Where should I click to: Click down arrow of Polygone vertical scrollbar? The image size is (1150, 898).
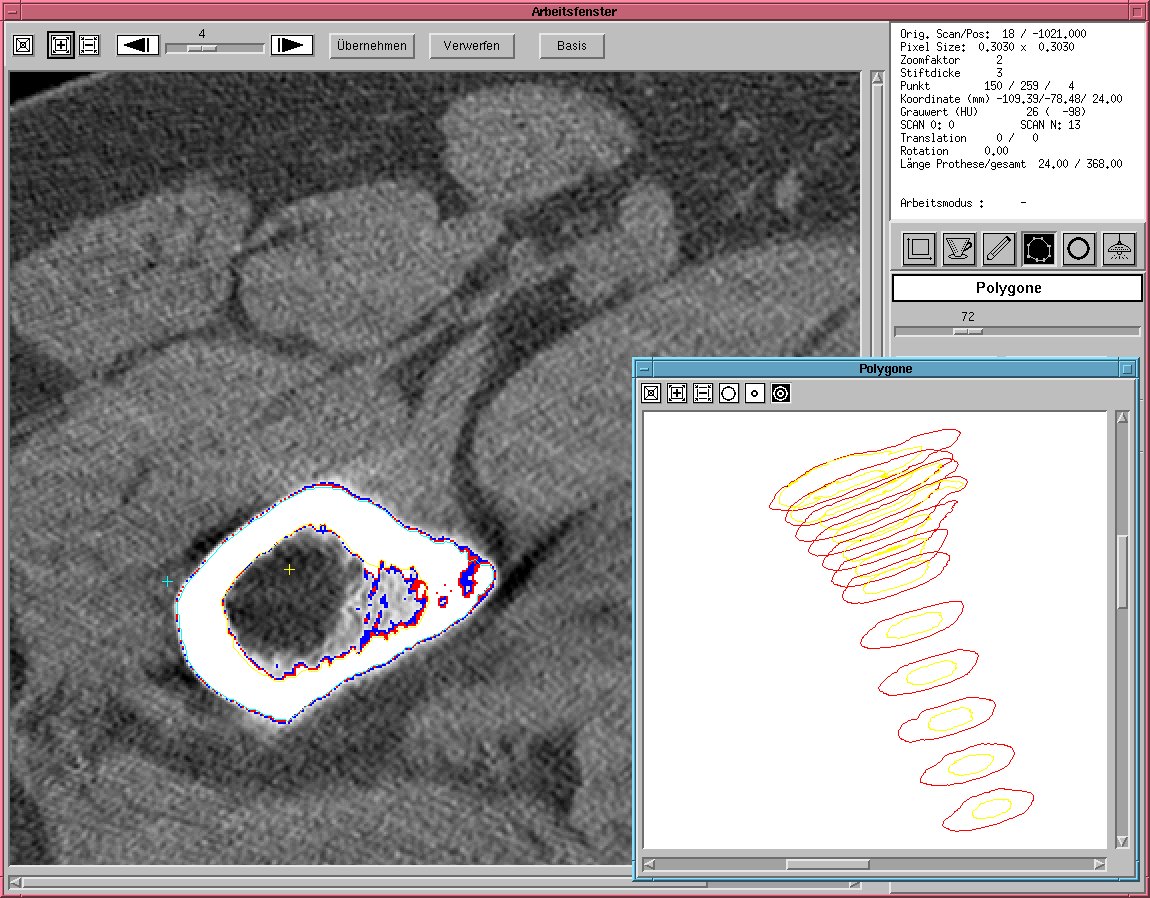(1122, 841)
